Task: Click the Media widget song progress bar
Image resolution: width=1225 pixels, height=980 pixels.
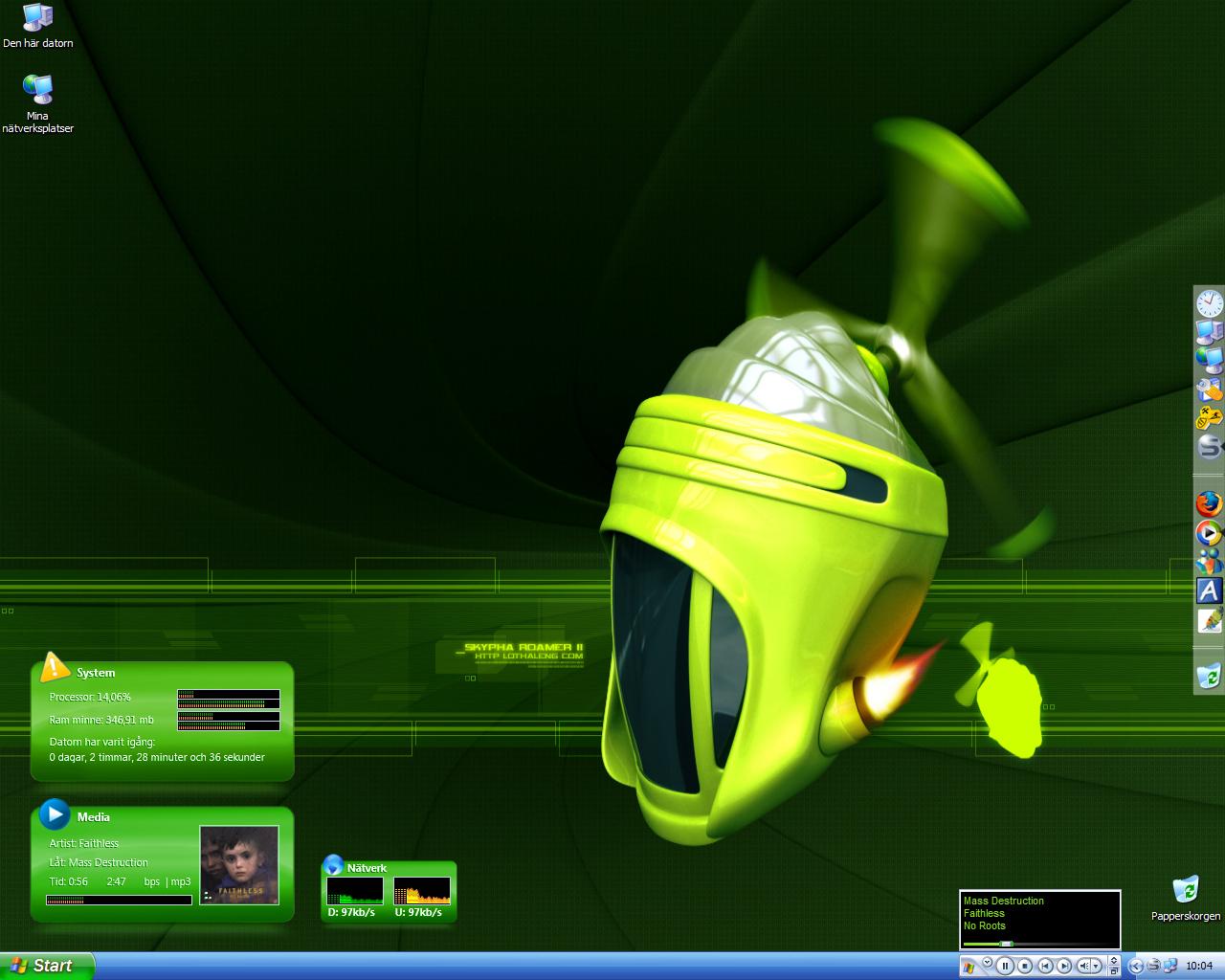Action: (119, 900)
